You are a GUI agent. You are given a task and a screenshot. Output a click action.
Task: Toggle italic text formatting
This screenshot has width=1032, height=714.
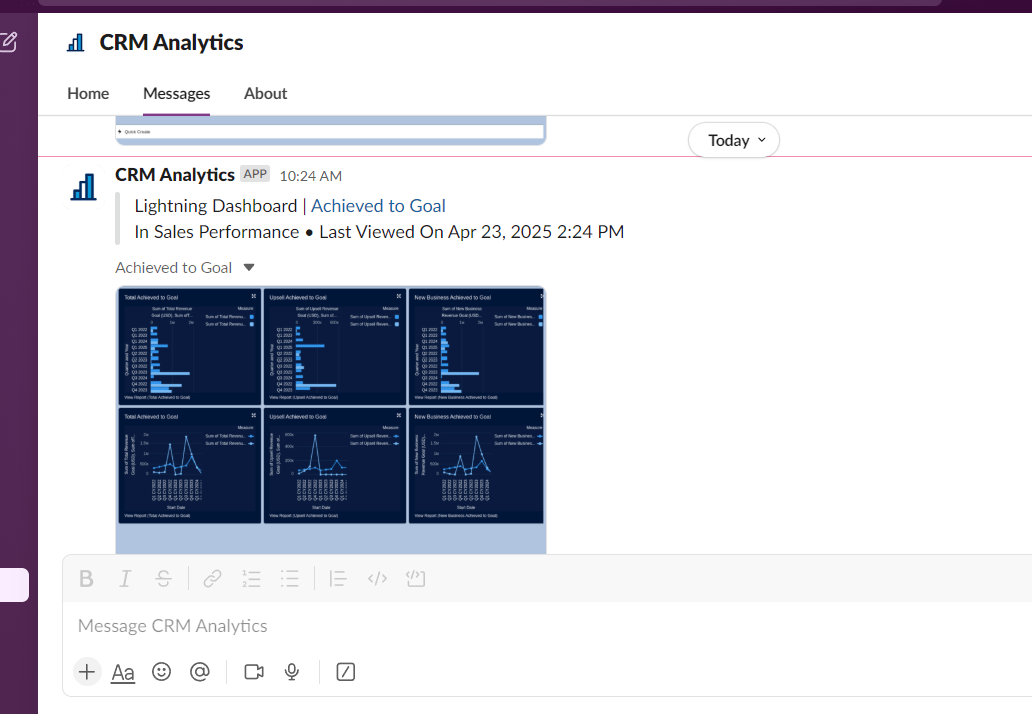tap(125, 578)
